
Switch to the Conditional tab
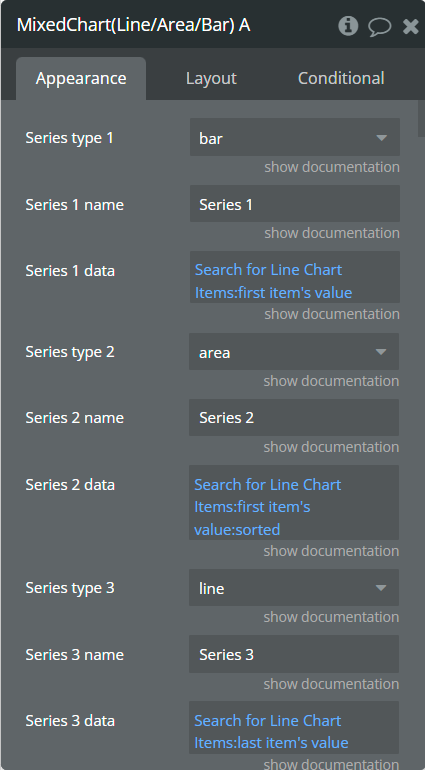(341, 78)
